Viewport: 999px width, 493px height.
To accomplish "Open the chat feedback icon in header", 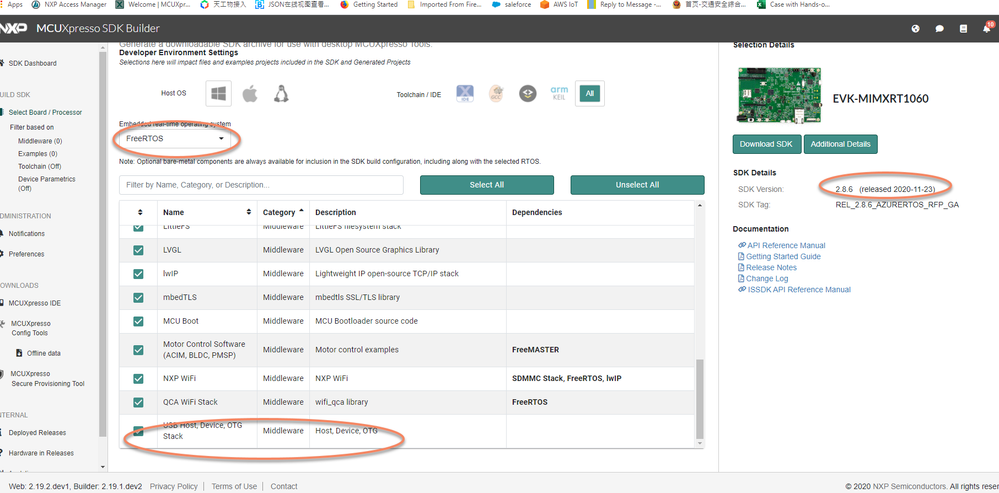I will [939, 29].
